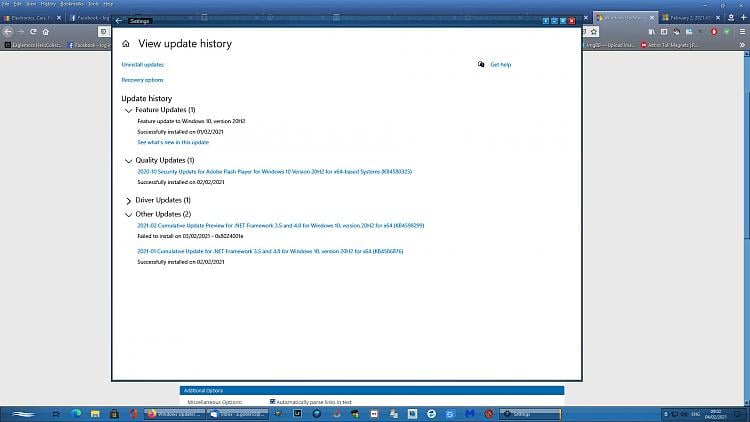Click the Get help speech-bubble icon
750x422 pixels.
[x=481, y=64]
